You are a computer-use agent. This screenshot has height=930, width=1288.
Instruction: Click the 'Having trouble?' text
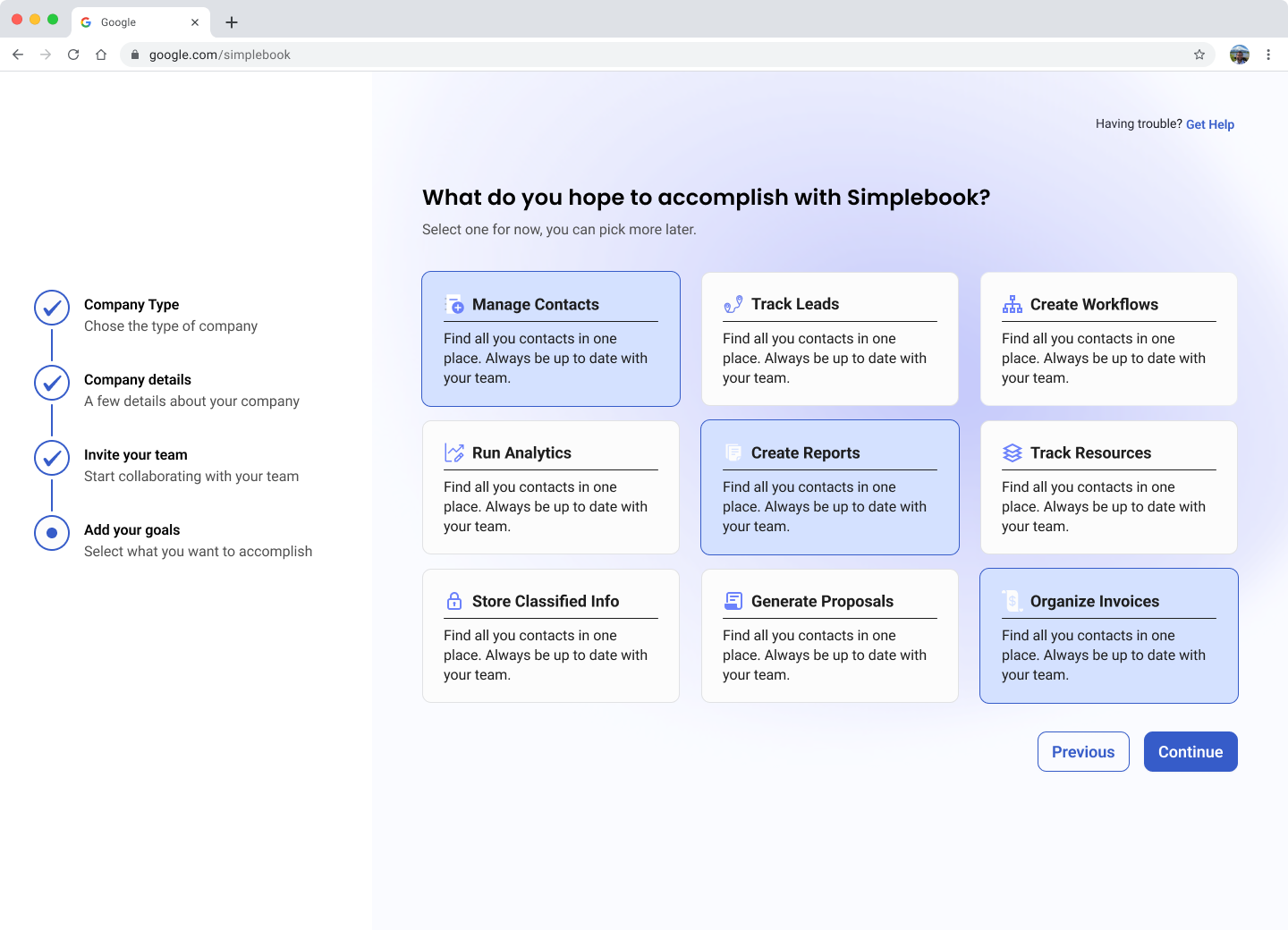[x=1139, y=123]
